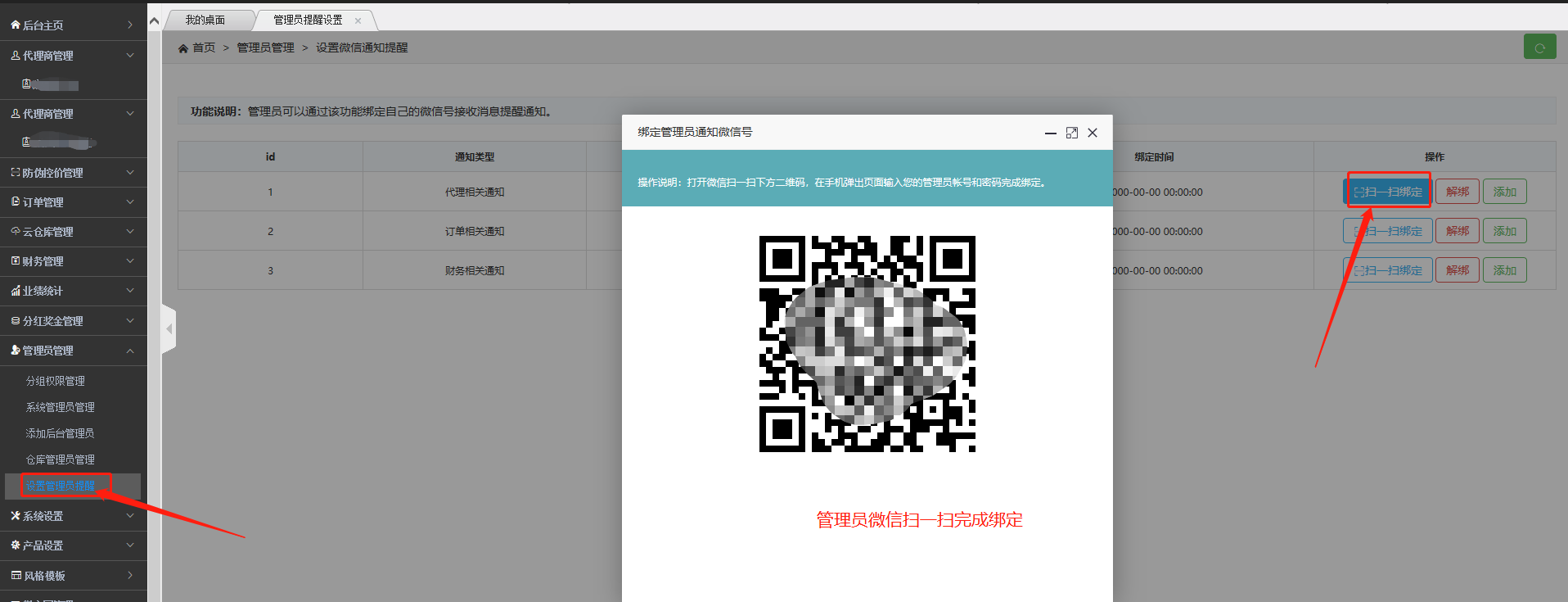This screenshot has width=1568, height=602.
Task: Click 添加 for 代理相关通知 row
Action: click(x=1505, y=192)
